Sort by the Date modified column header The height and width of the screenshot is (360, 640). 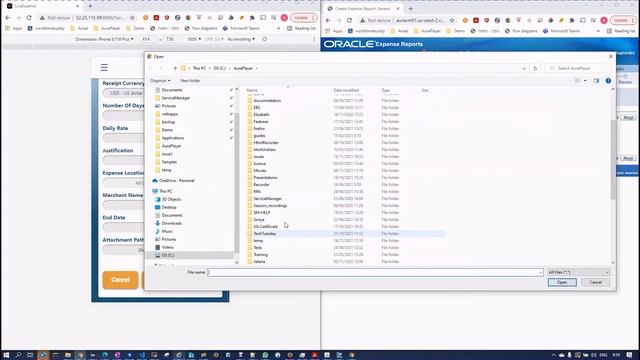pyautogui.click(x=346, y=90)
